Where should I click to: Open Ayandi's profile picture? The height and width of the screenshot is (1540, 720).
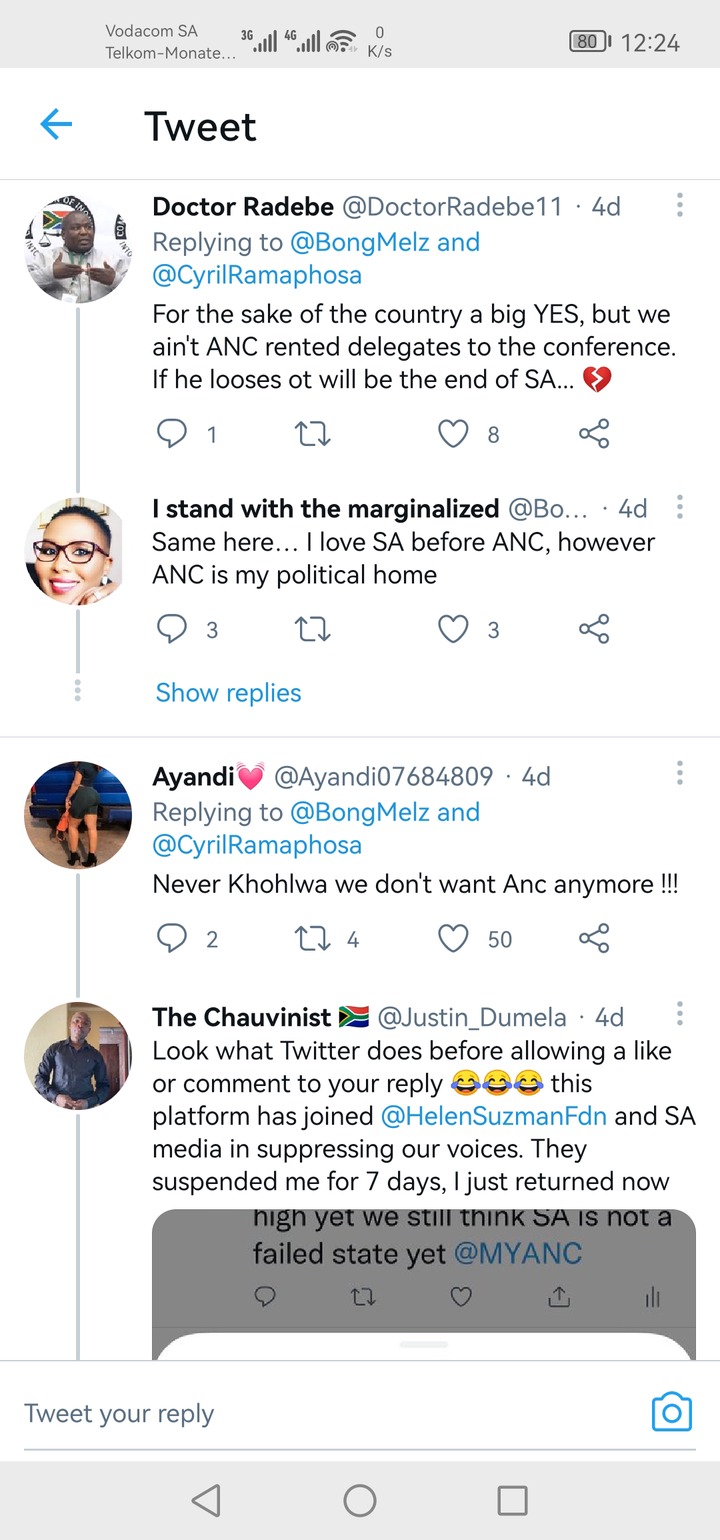[78, 815]
